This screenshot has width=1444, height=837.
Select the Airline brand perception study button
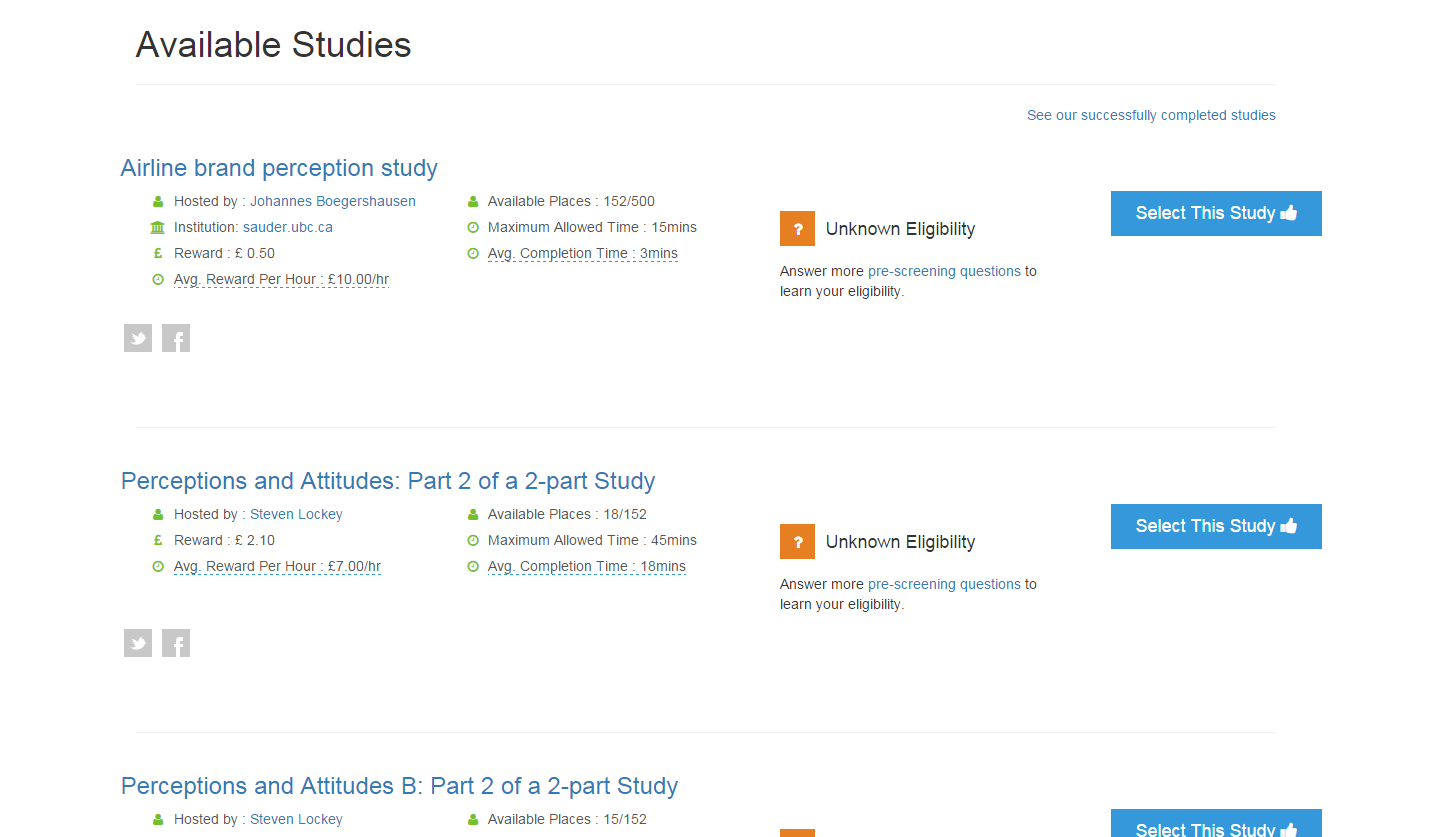pyautogui.click(x=1215, y=213)
